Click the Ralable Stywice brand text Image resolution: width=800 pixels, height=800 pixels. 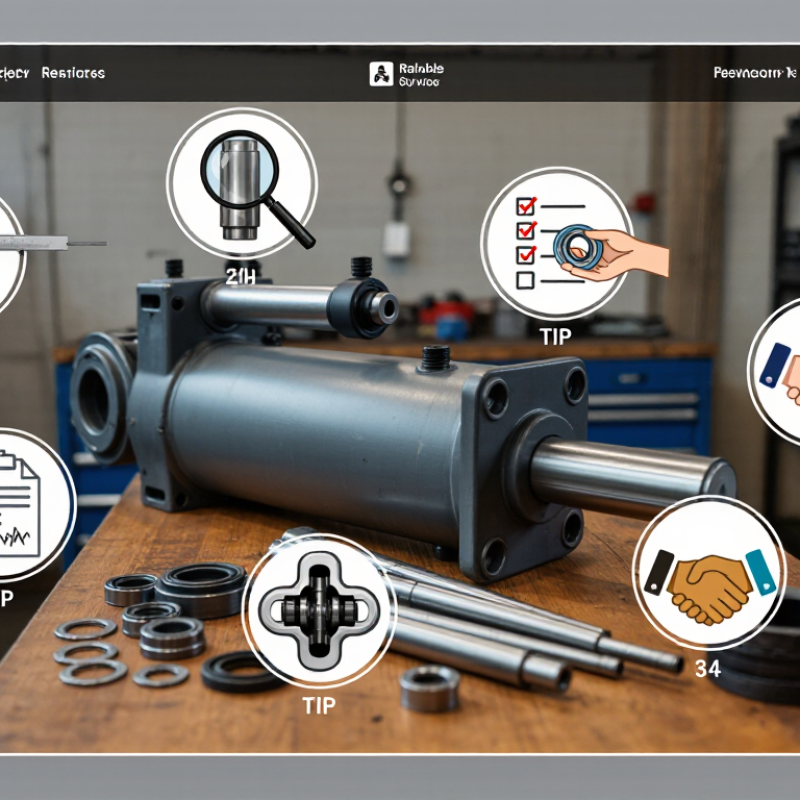[x=421, y=74]
